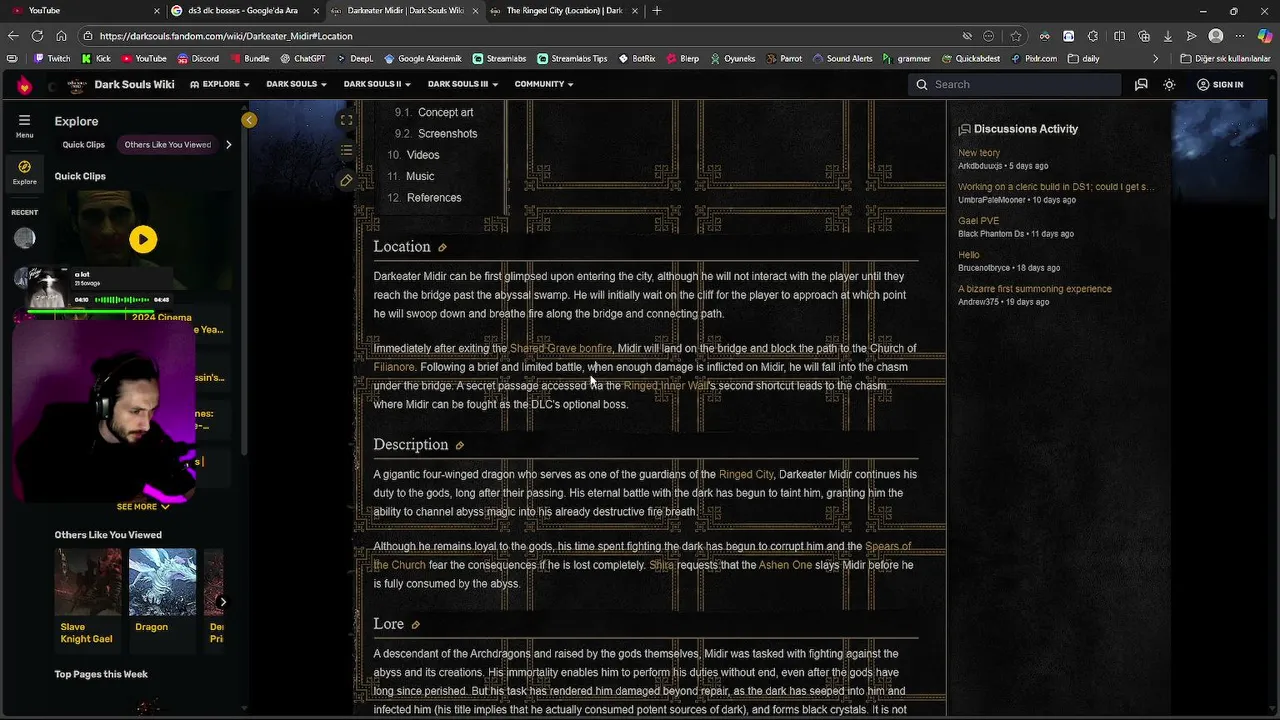This screenshot has width=1280, height=720.
Task: Expand the DARK SOULS II dropdown
Action: point(378,84)
